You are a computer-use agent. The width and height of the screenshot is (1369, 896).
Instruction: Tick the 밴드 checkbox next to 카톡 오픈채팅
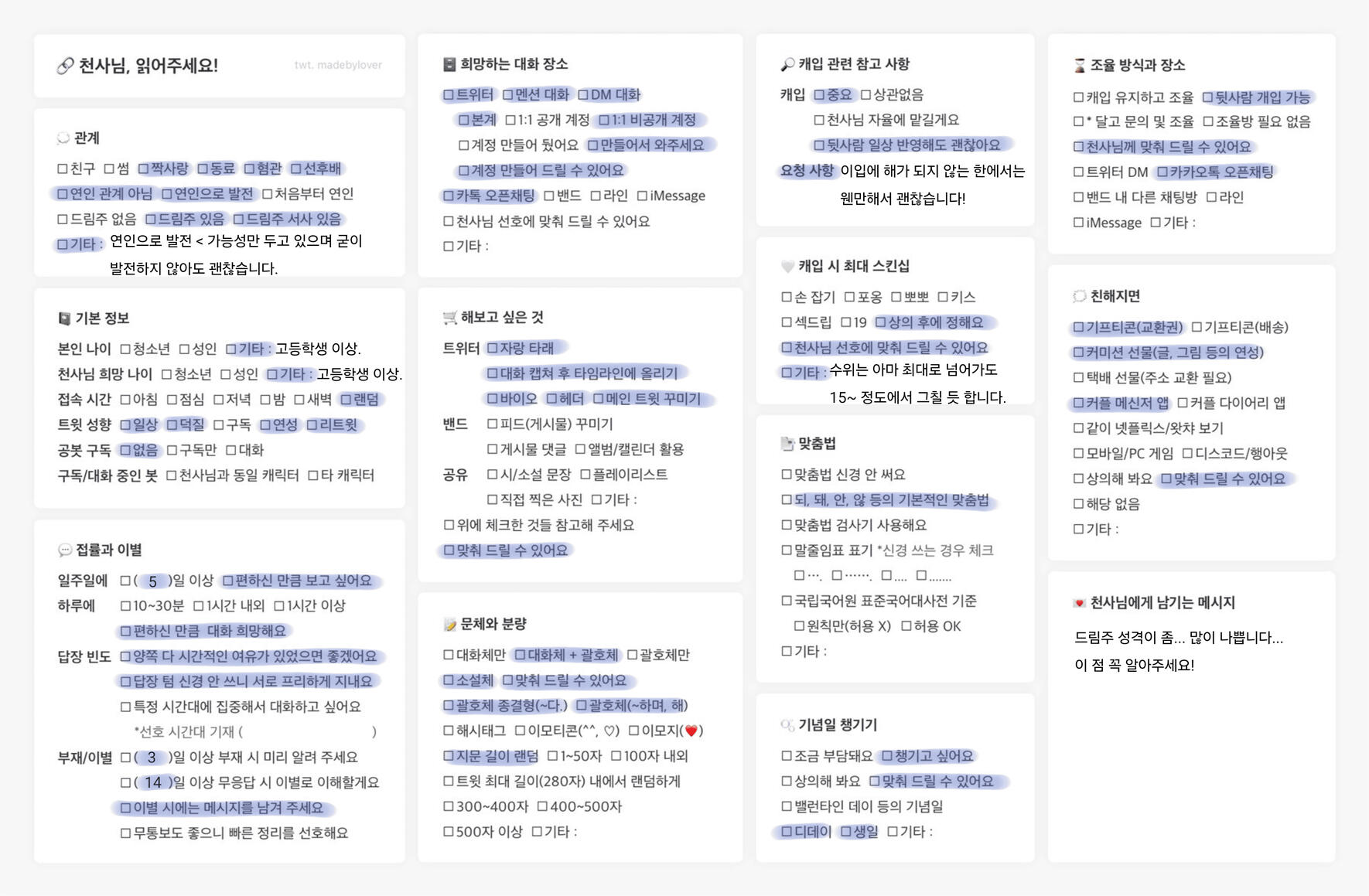(549, 196)
